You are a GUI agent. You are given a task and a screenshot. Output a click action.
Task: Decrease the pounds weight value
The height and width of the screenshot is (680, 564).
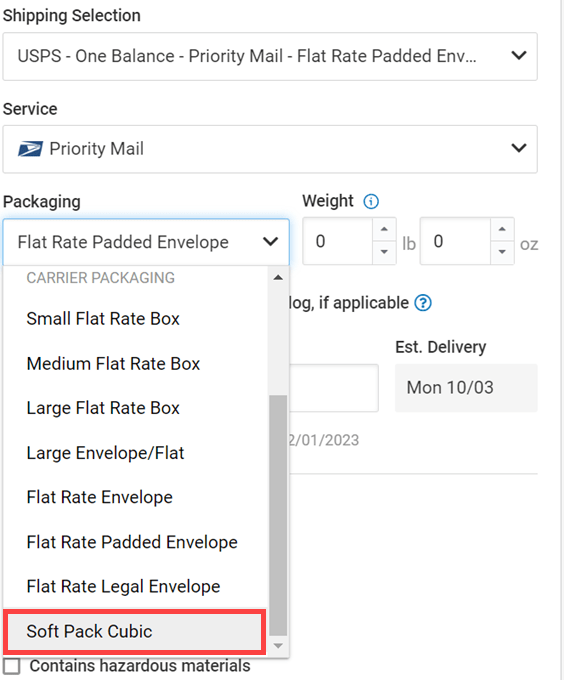384,252
